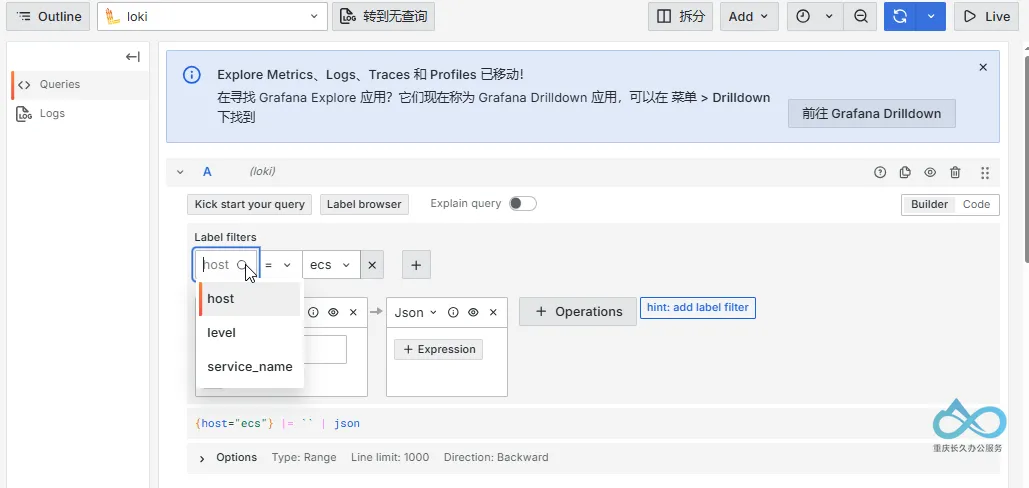
Task: Open the time range picker clock icon
Action: click(803, 16)
